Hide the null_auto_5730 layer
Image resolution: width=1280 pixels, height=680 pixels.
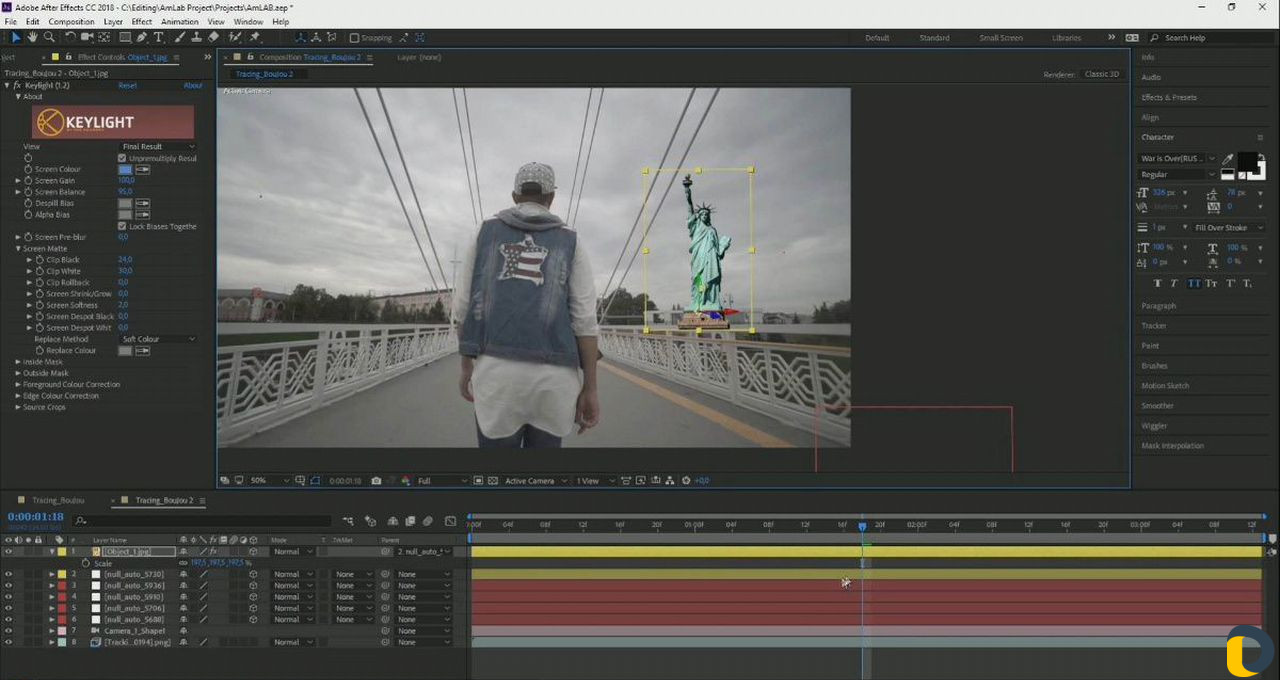8,574
